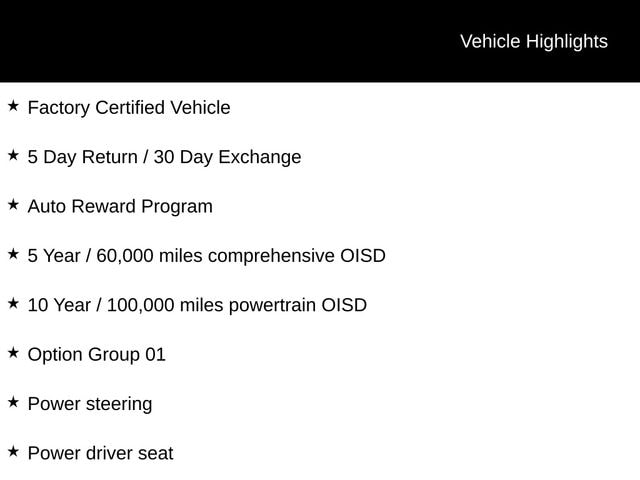Select 5 Year / 60,000 miles comprehensive line

207,256
